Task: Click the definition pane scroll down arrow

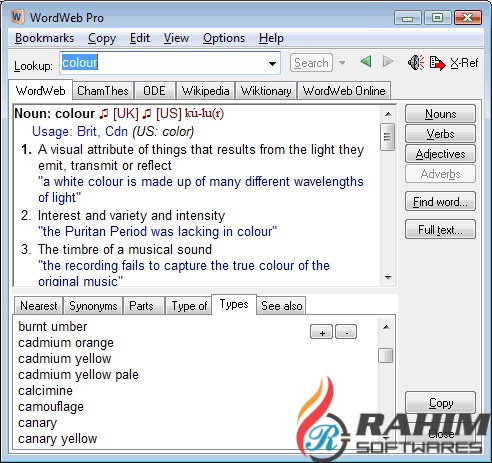Action: tap(388, 277)
